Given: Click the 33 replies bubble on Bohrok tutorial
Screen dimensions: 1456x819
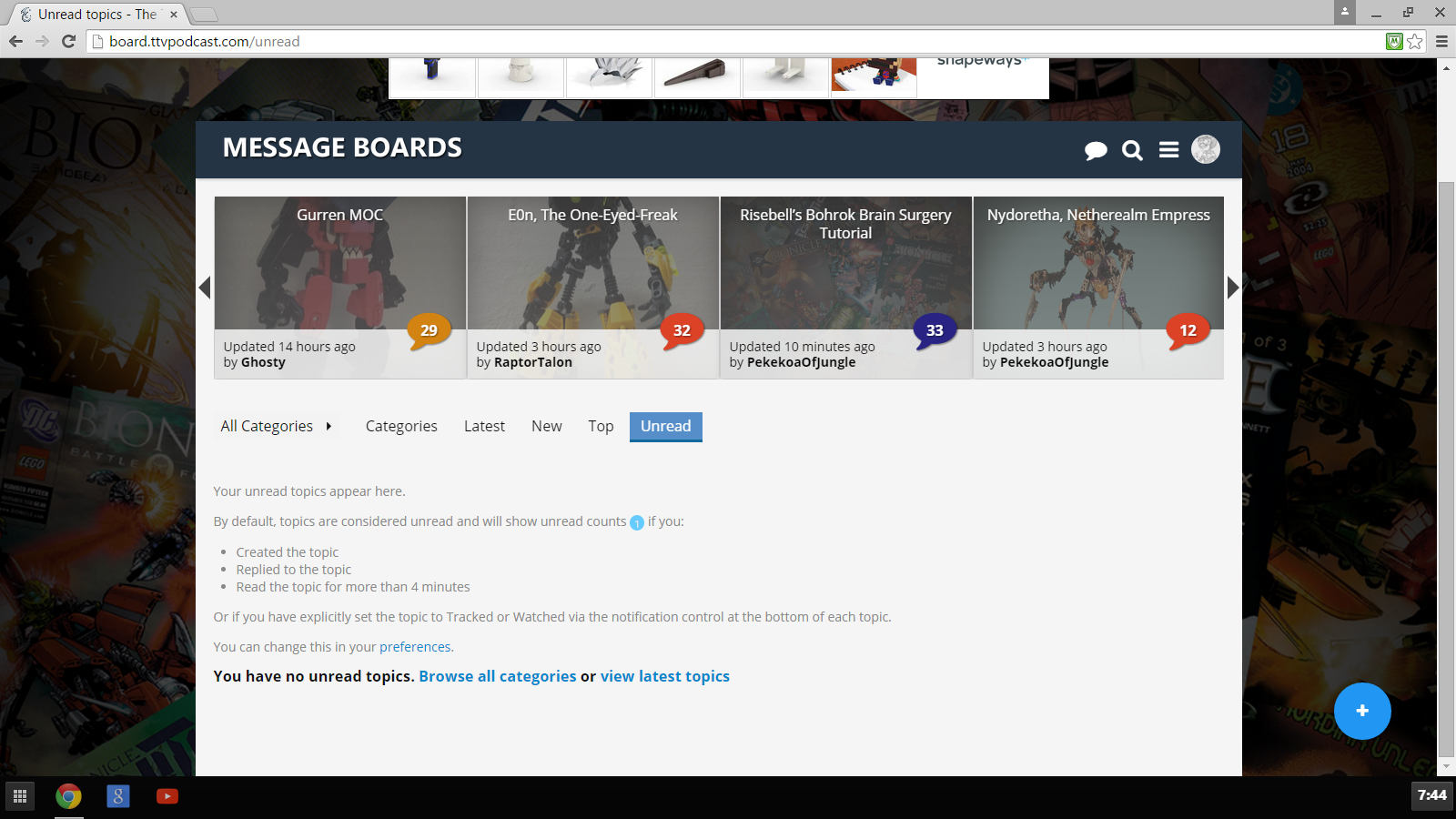Looking at the screenshot, I should [935, 330].
